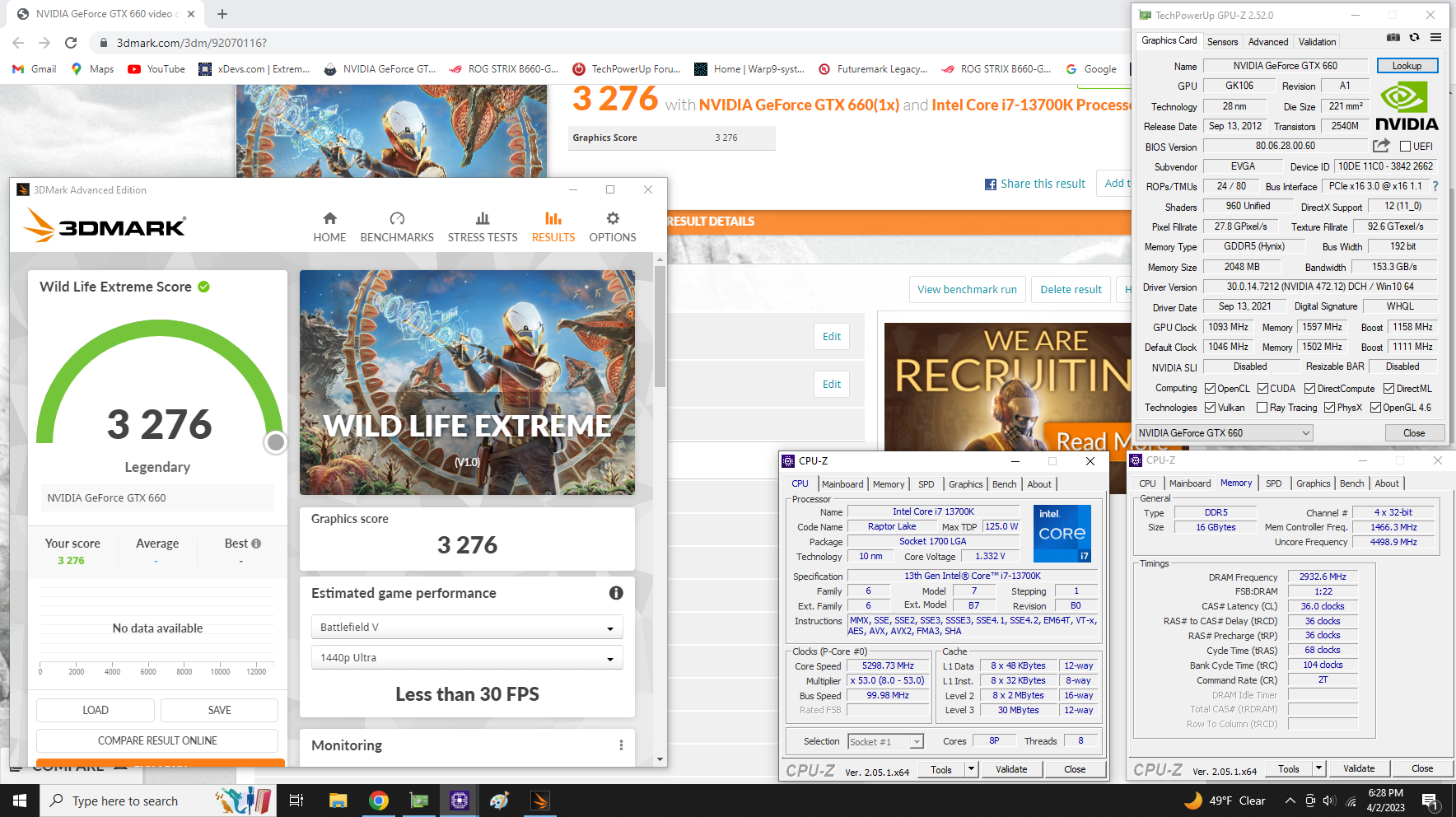Switch to GPU-Z Sensors tab
1456x817 pixels.
click(1222, 42)
